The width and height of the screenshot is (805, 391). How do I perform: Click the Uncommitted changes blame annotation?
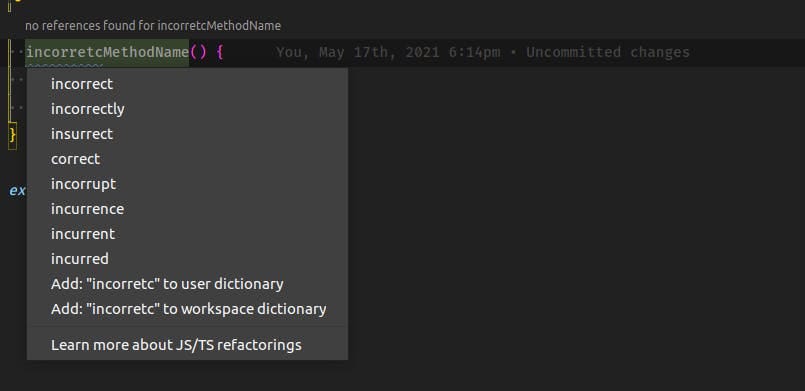(483, 52)
